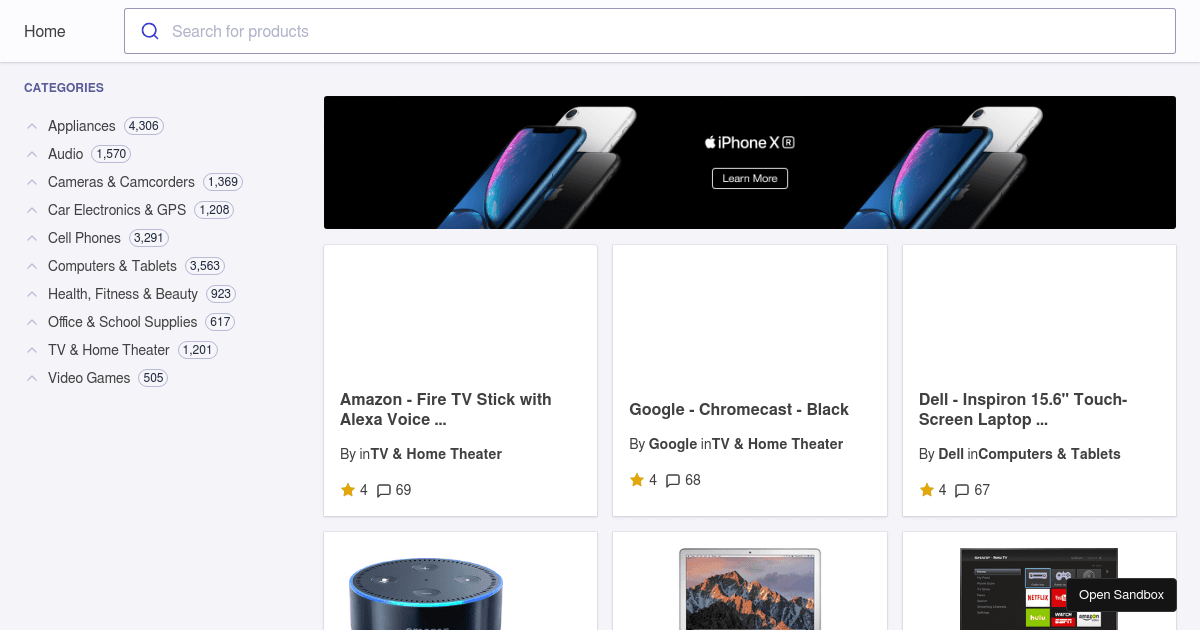Open the Dell Inspiron 15.6 laptop listing
1200x630 pixels.
1023,409
